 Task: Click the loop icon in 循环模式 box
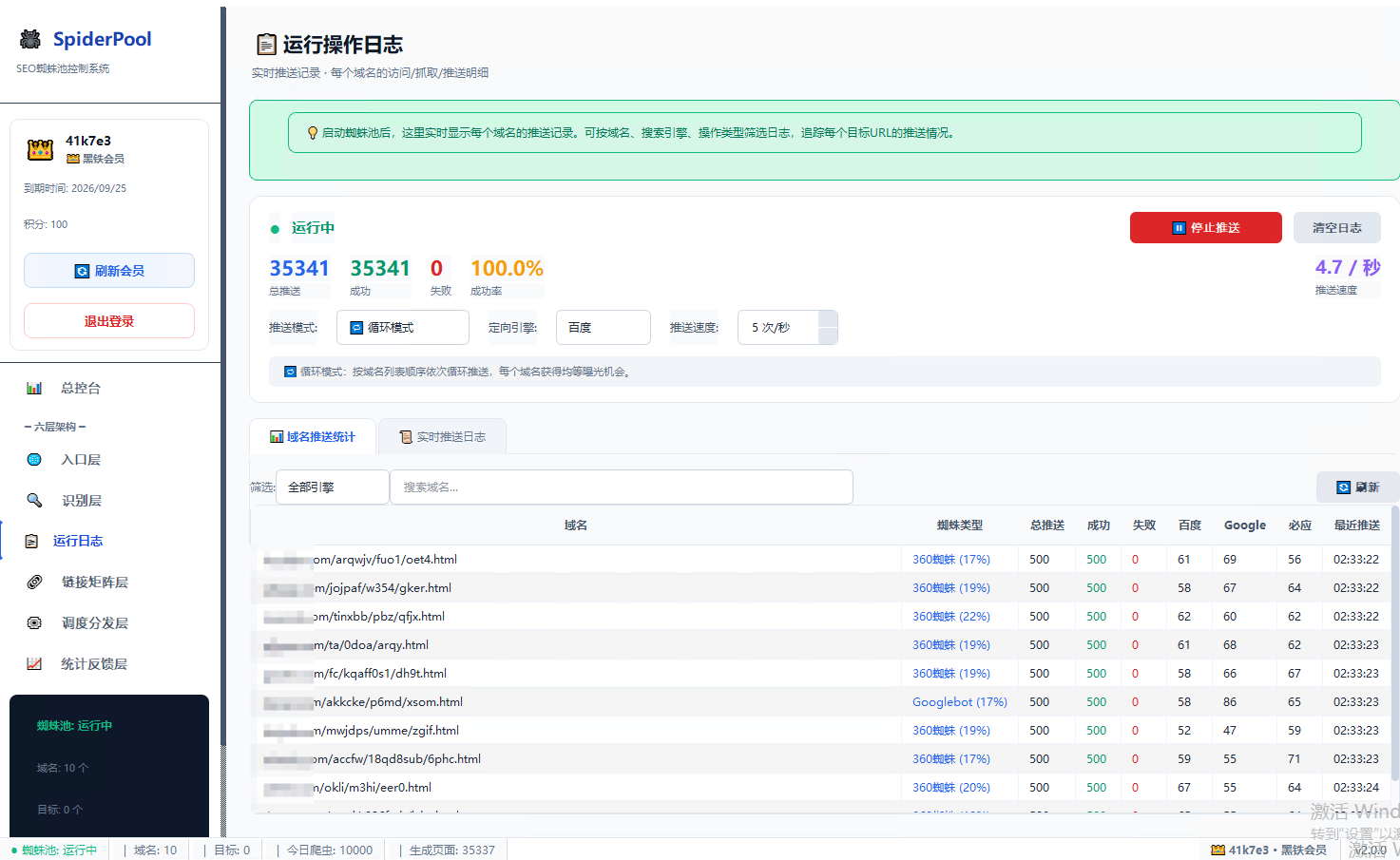[x=356, y=328]
